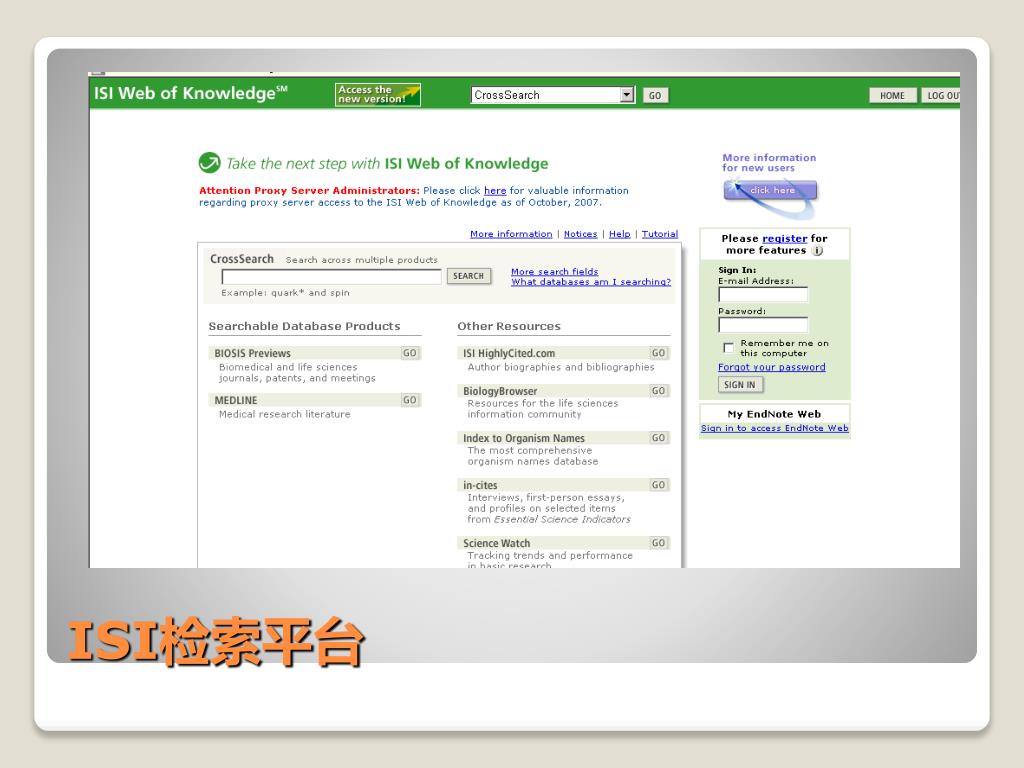Click GO for in-cites

(x=658, y=485)
